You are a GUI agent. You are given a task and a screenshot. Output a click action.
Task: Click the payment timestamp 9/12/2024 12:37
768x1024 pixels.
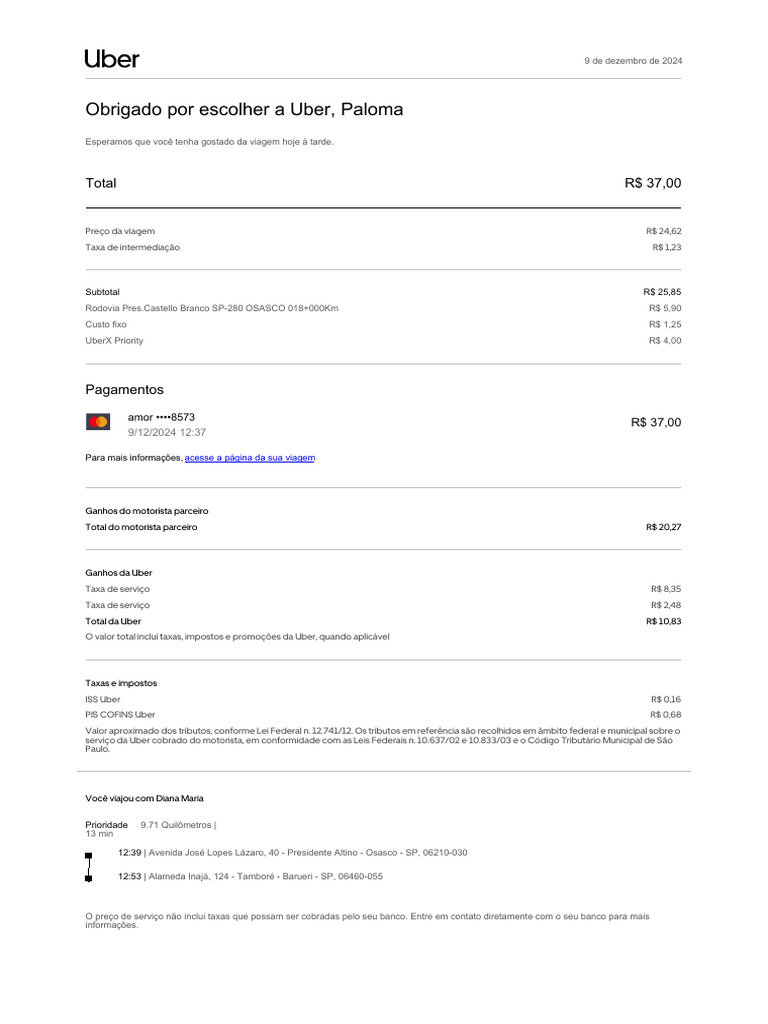coord(167,432)
